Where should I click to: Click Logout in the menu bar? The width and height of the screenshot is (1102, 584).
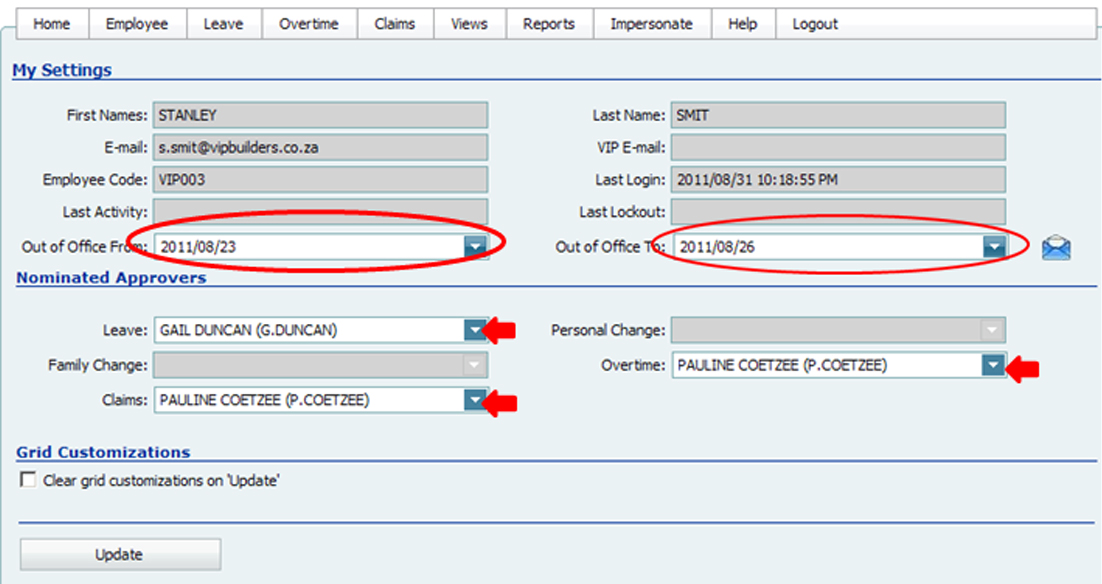[815, 24]
